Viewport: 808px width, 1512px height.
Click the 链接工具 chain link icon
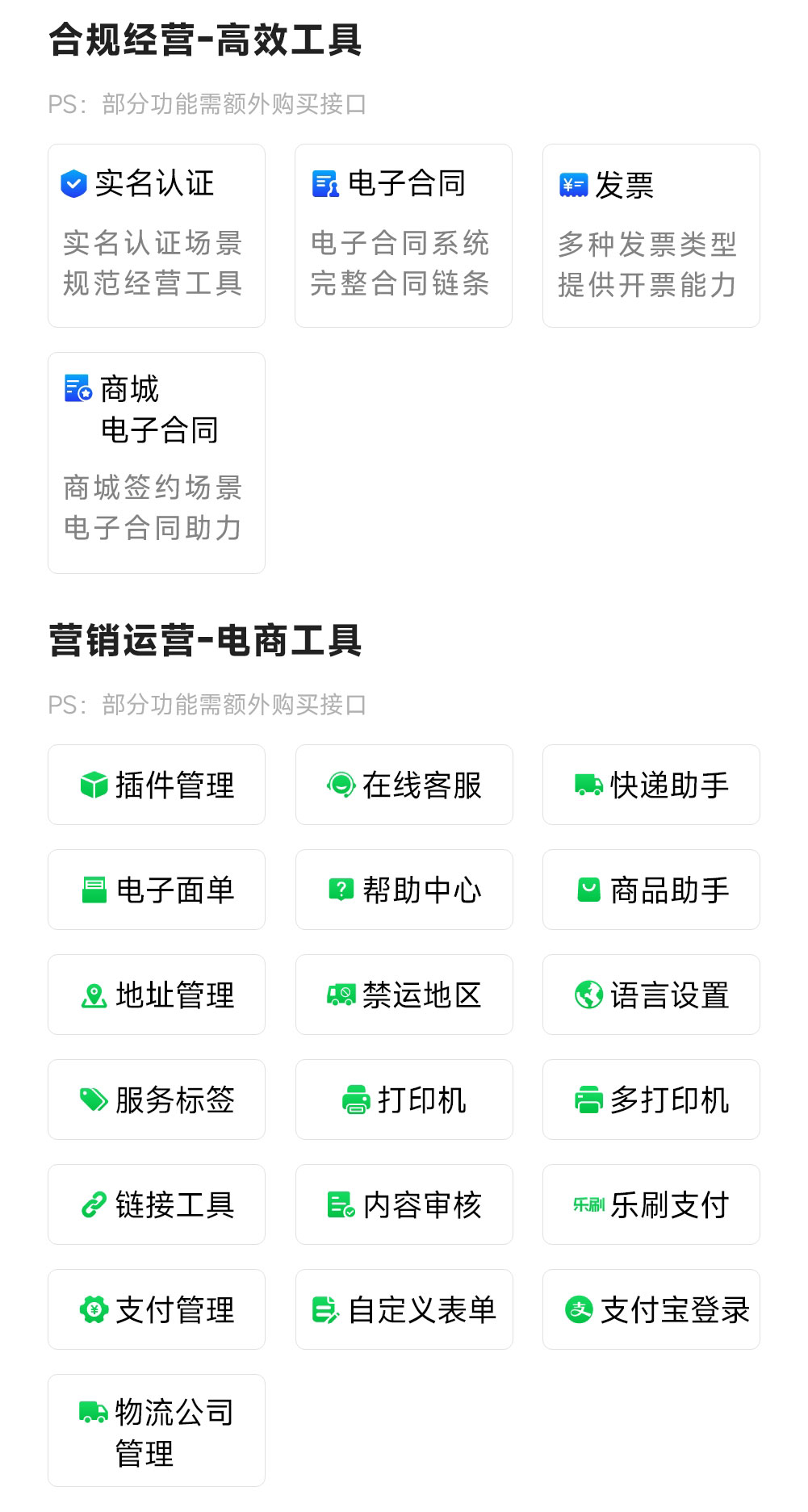pos(94,1204)
